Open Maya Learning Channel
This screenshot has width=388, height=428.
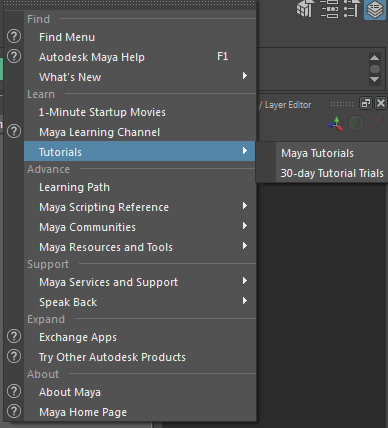coord(140,132)
